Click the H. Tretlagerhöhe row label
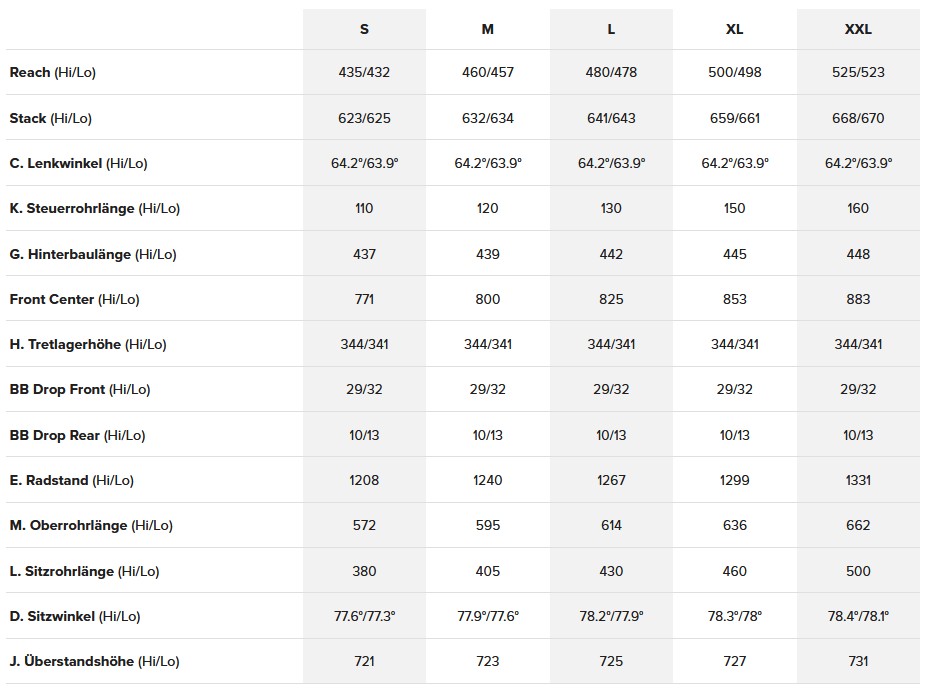 coord(88,344)
